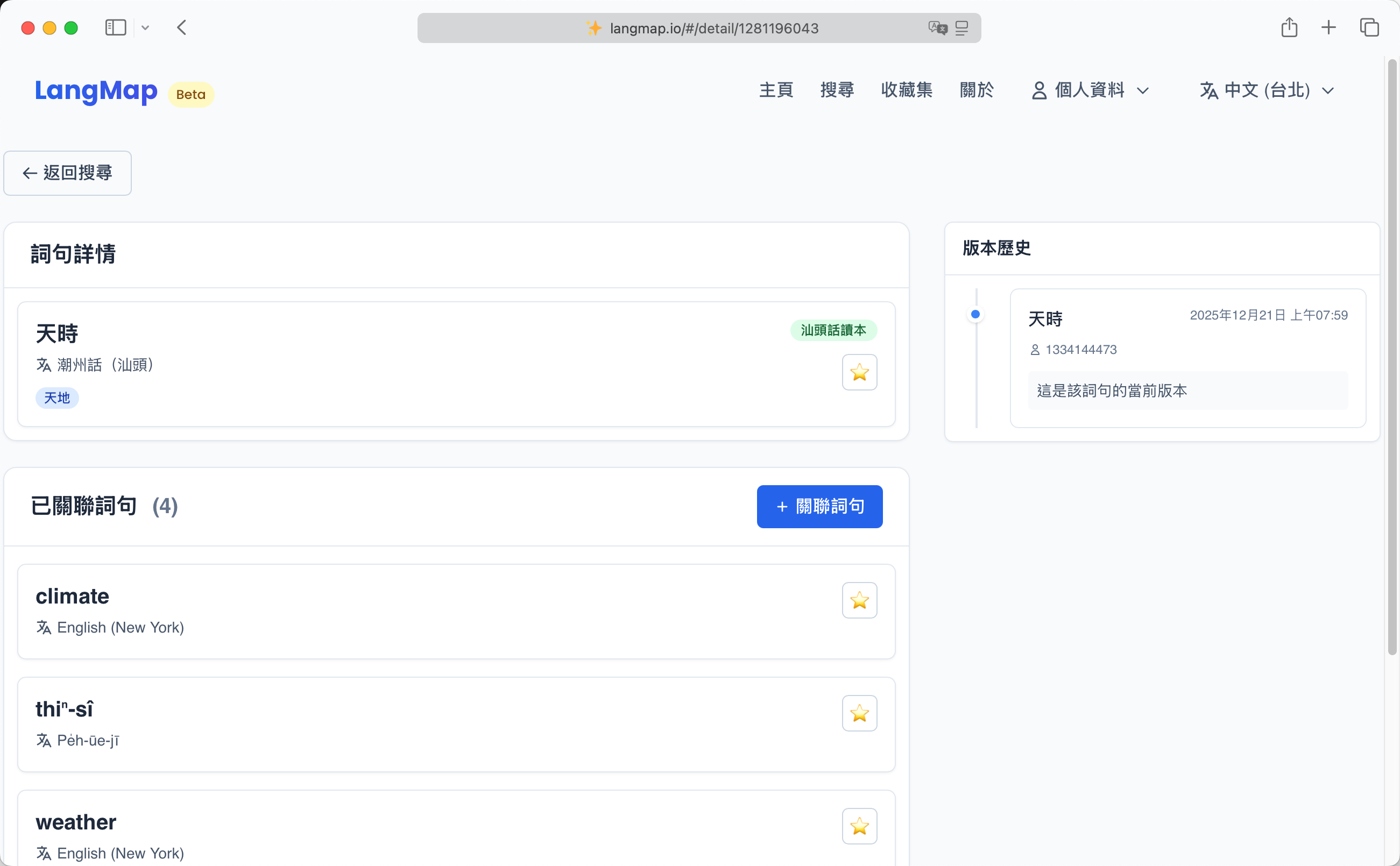1400x866 pixels.
Task: Open the 搜尋 nav item
Action: coord(837,90)
